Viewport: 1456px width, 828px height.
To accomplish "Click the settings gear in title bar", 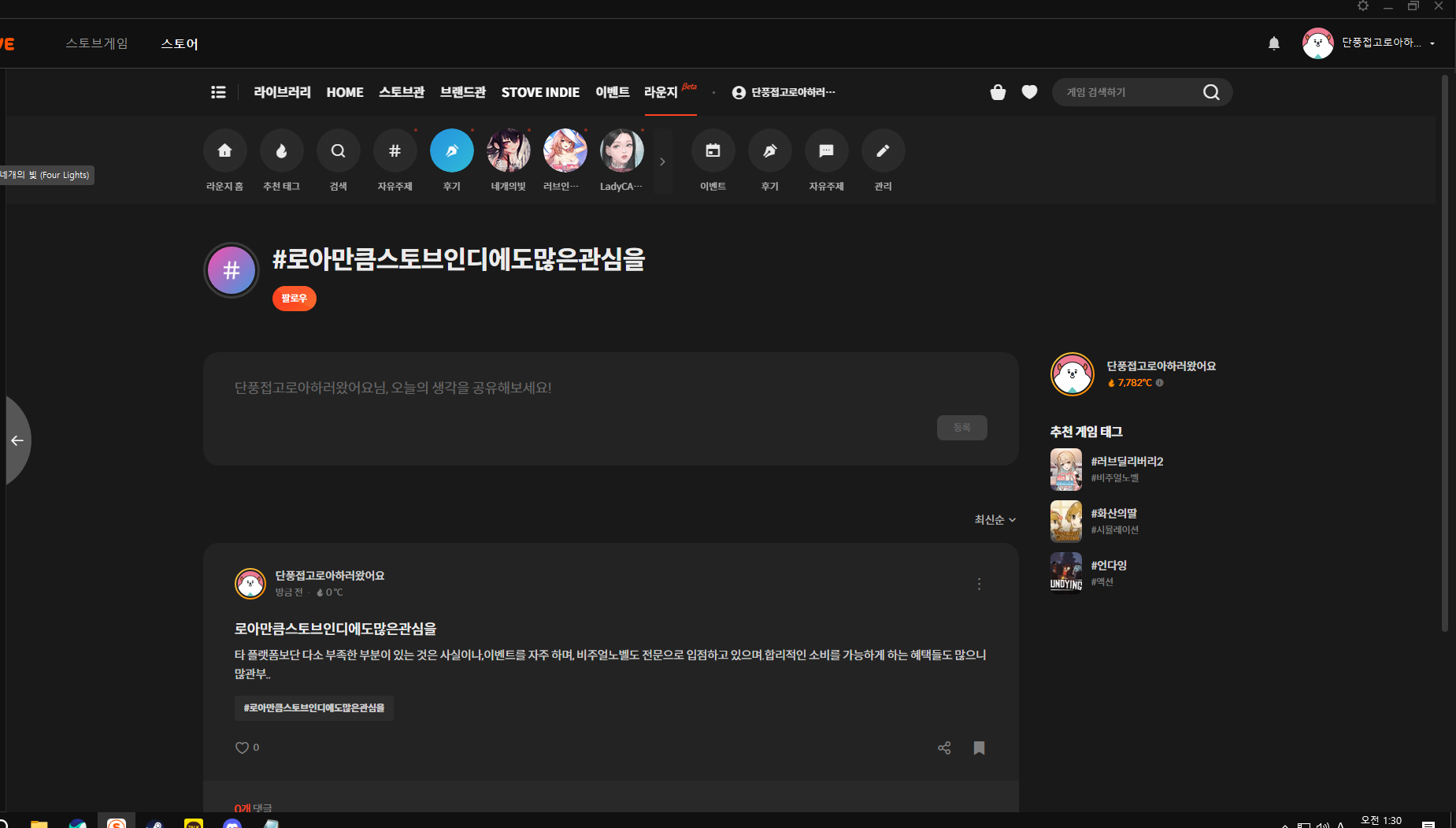I will (1363, 6).
